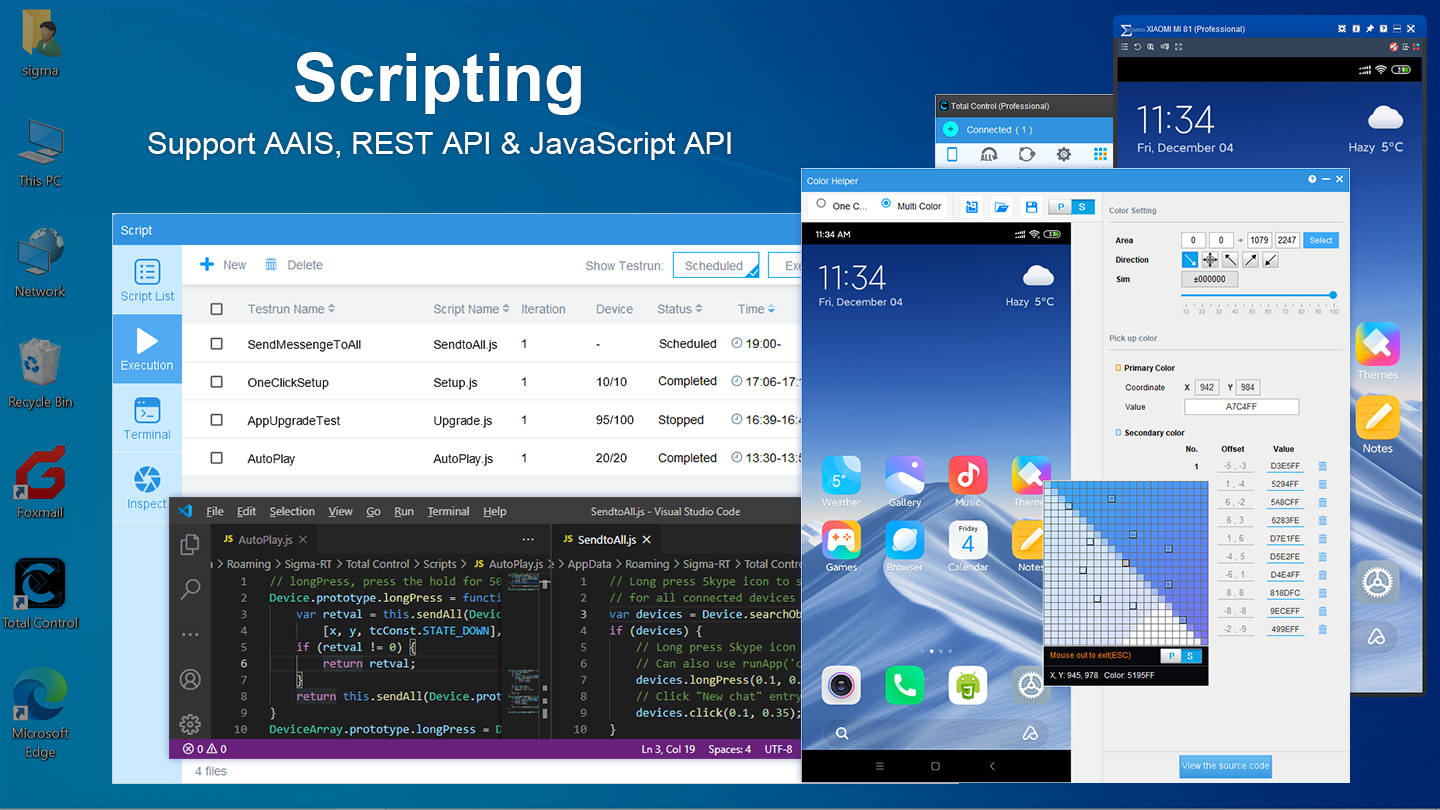Open Terminal in Script sidebar

tap(147, 418)
